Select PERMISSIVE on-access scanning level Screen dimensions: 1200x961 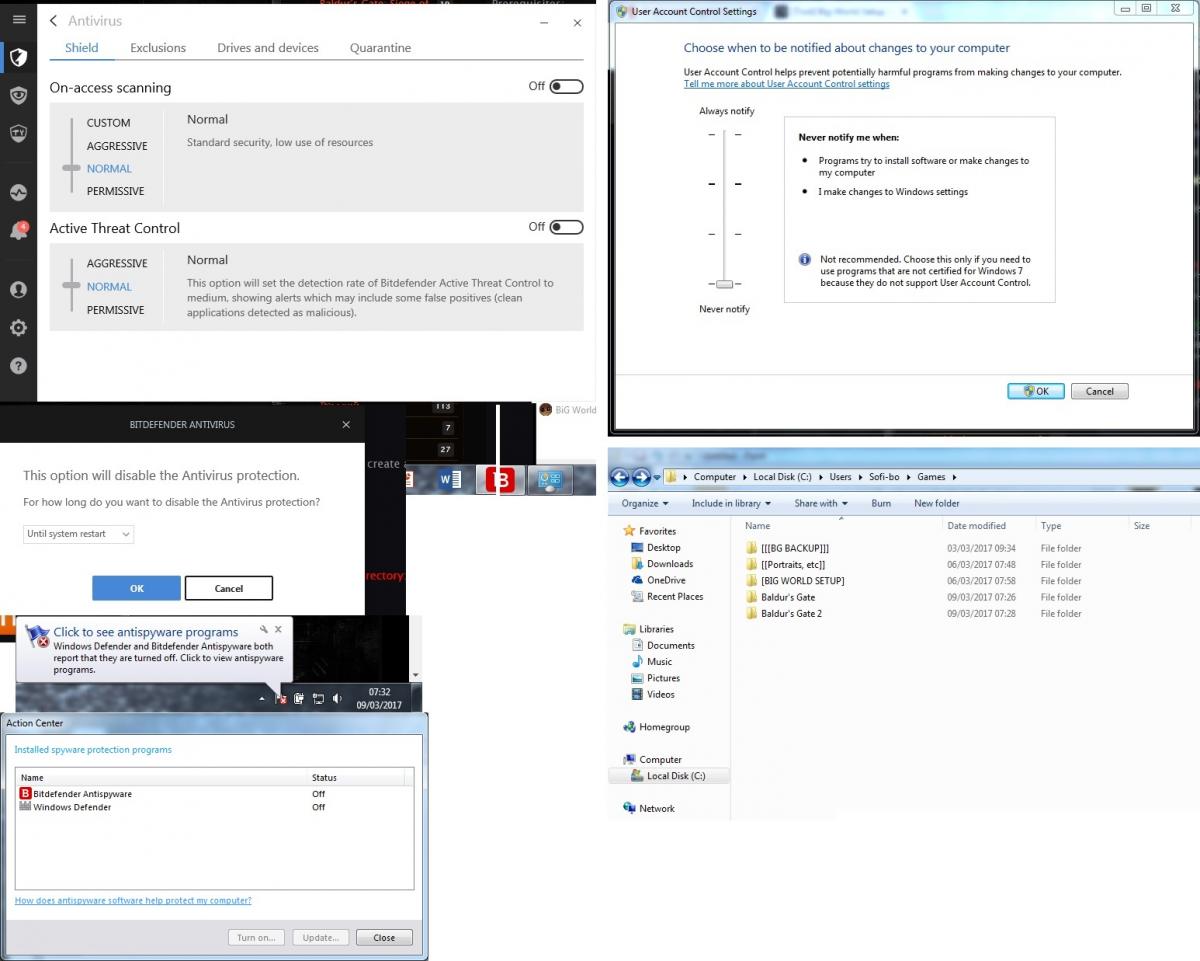pyautogui.click(x=115, y=191)
